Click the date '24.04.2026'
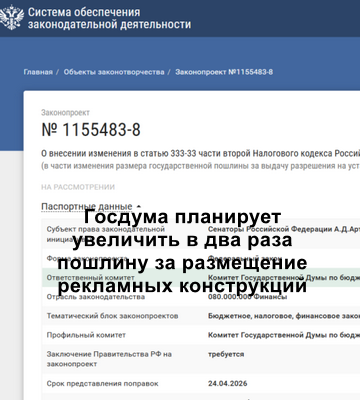This screenshot has width=360, height=400. click(x=228, y=383)
